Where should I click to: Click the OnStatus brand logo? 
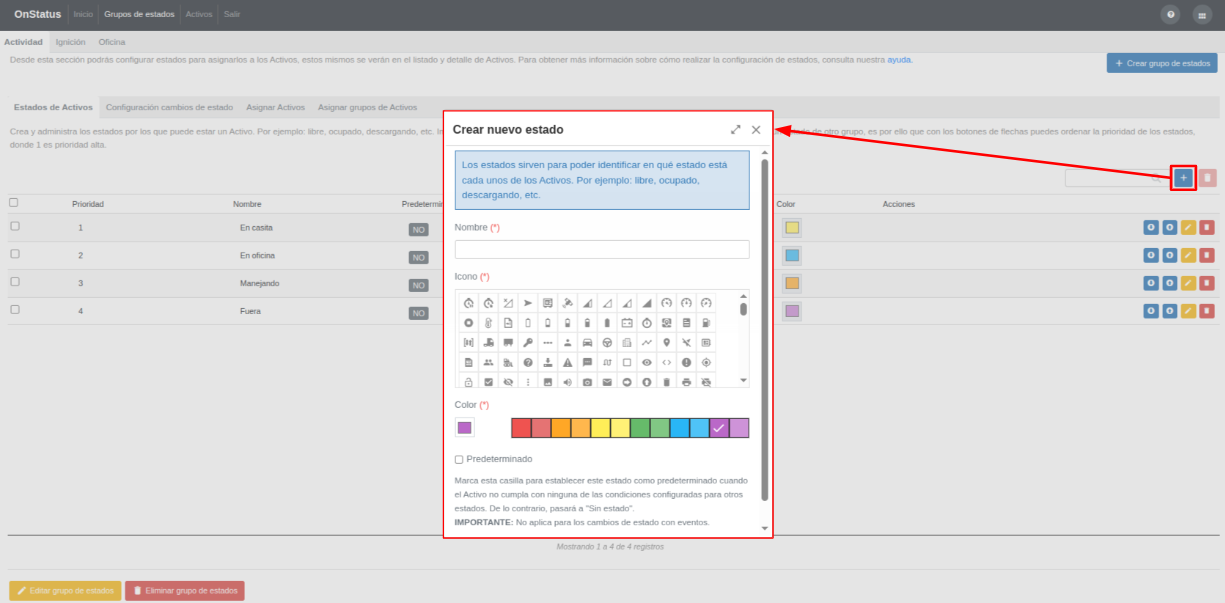(x=38, y=14)
